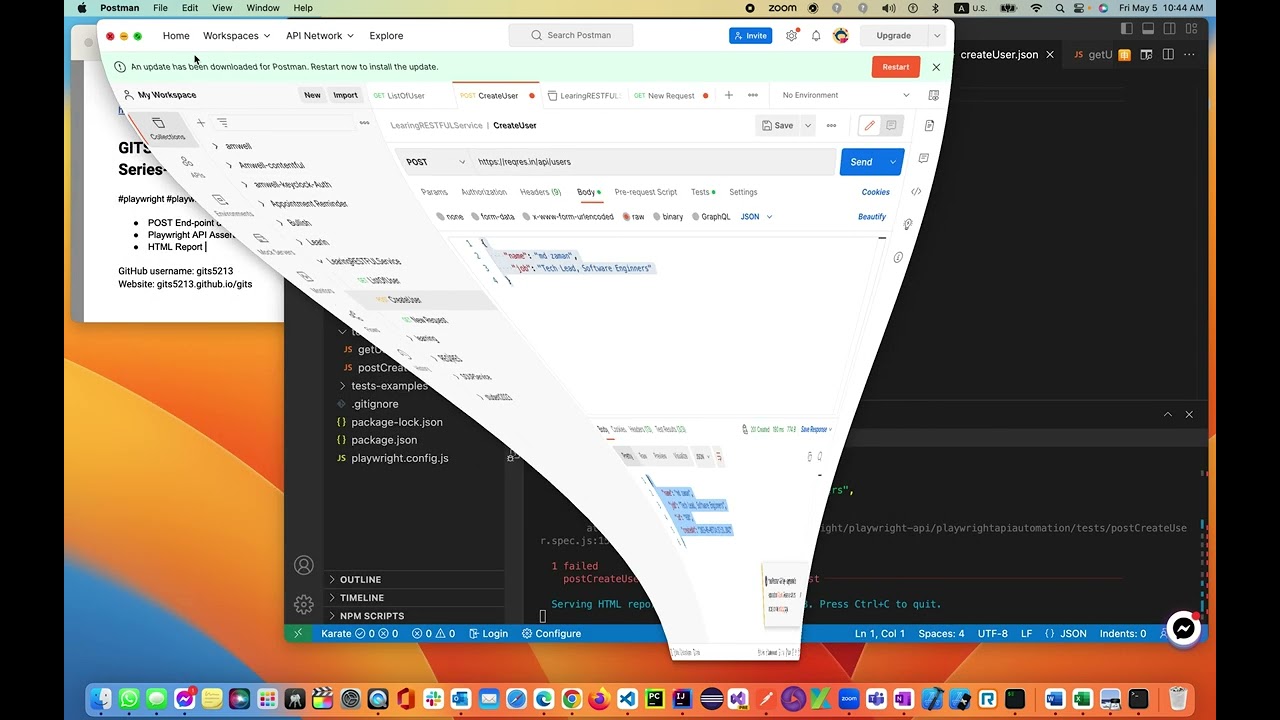Open the API Network dropdown

(320, 36)
